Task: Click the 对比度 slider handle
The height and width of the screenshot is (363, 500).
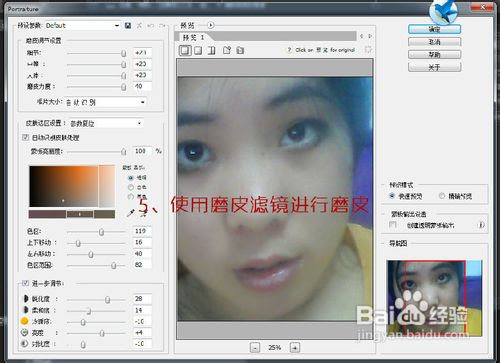Action: click(x=83, y=344)
